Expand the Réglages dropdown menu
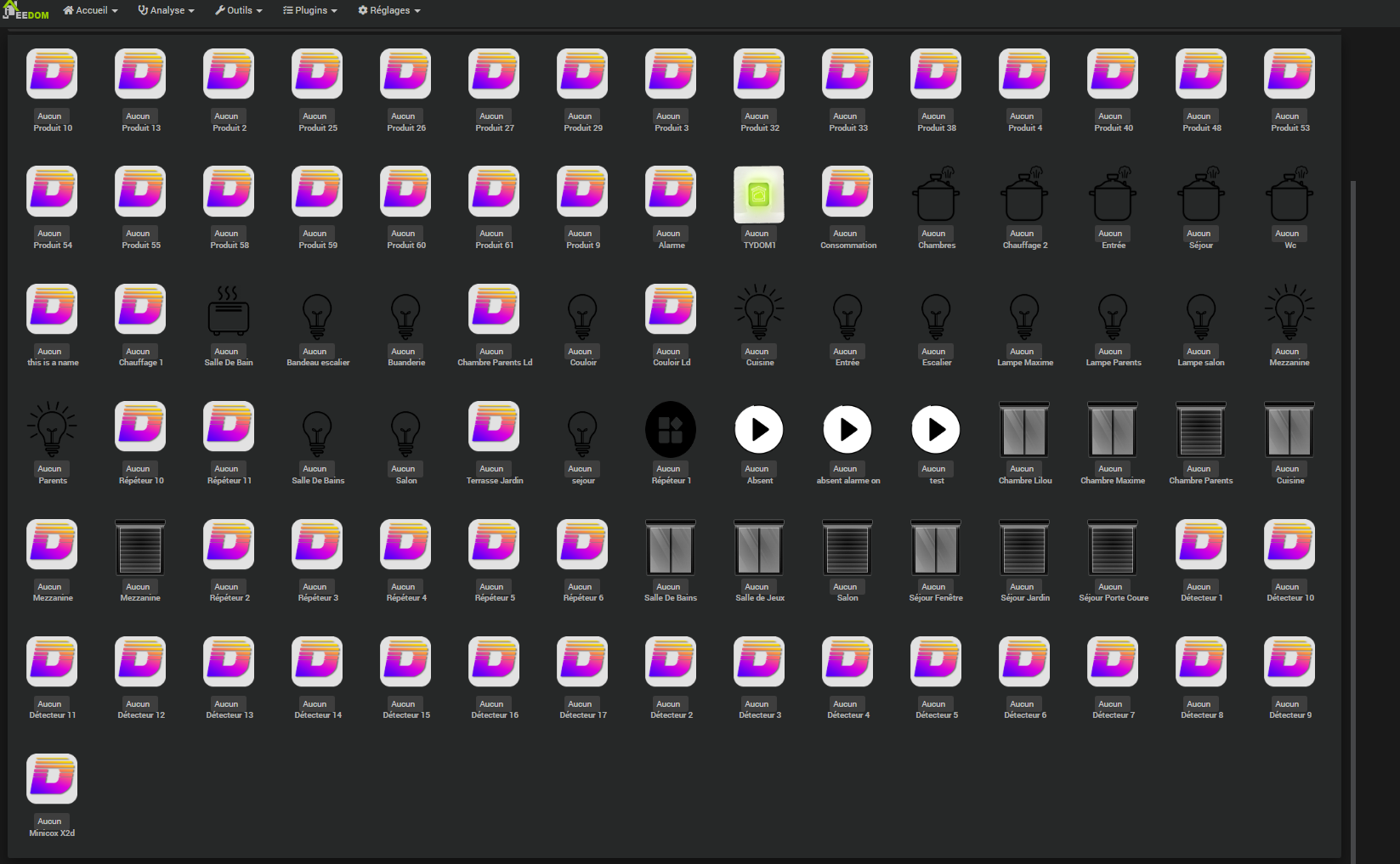Image resolution: width=1400 pixels, height=864 pixels. (389, 10)
